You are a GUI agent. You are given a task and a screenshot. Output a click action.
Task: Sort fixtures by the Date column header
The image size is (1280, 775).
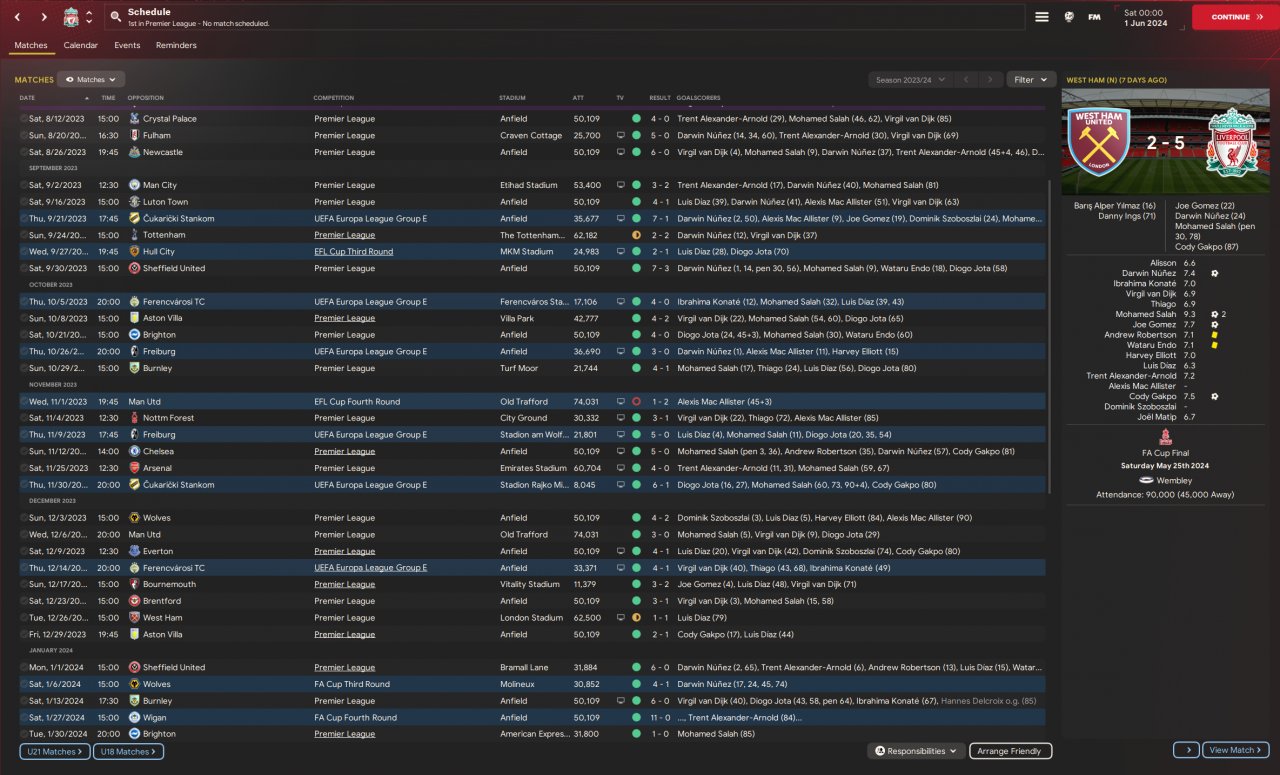(27, 98)
